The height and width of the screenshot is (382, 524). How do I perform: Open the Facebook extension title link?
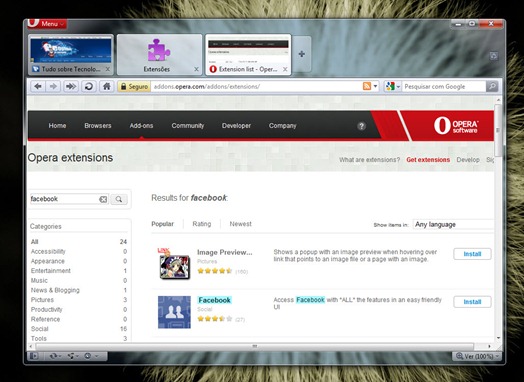[x=214, y=300]
